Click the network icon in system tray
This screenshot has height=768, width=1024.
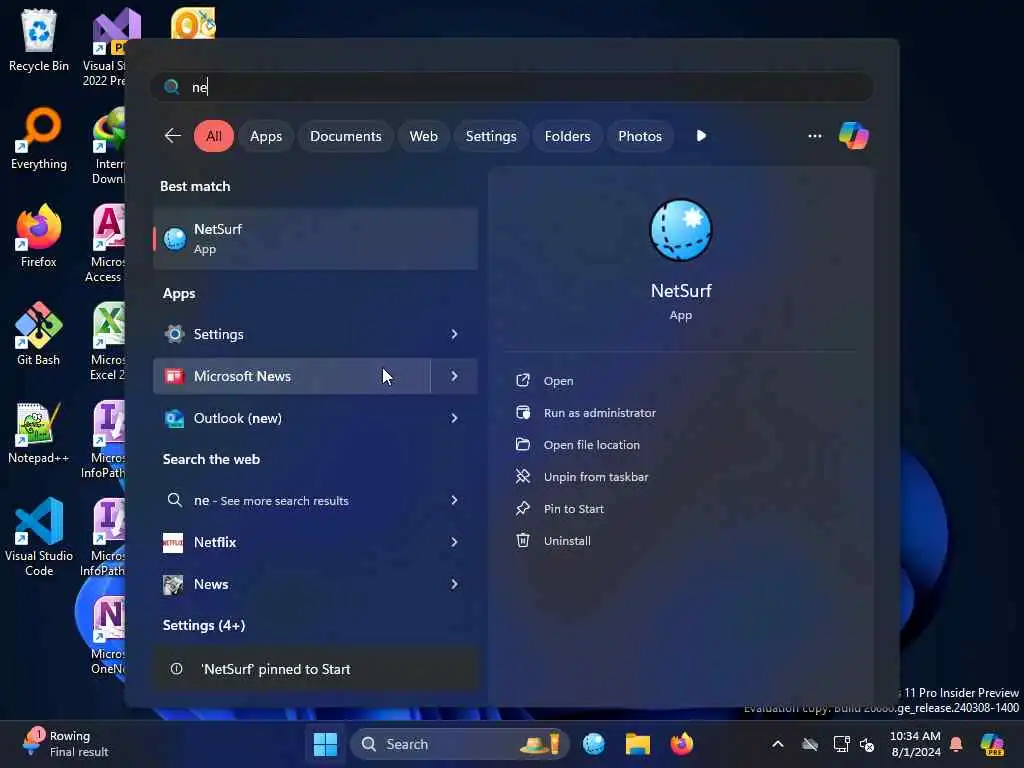pos(841,744)
